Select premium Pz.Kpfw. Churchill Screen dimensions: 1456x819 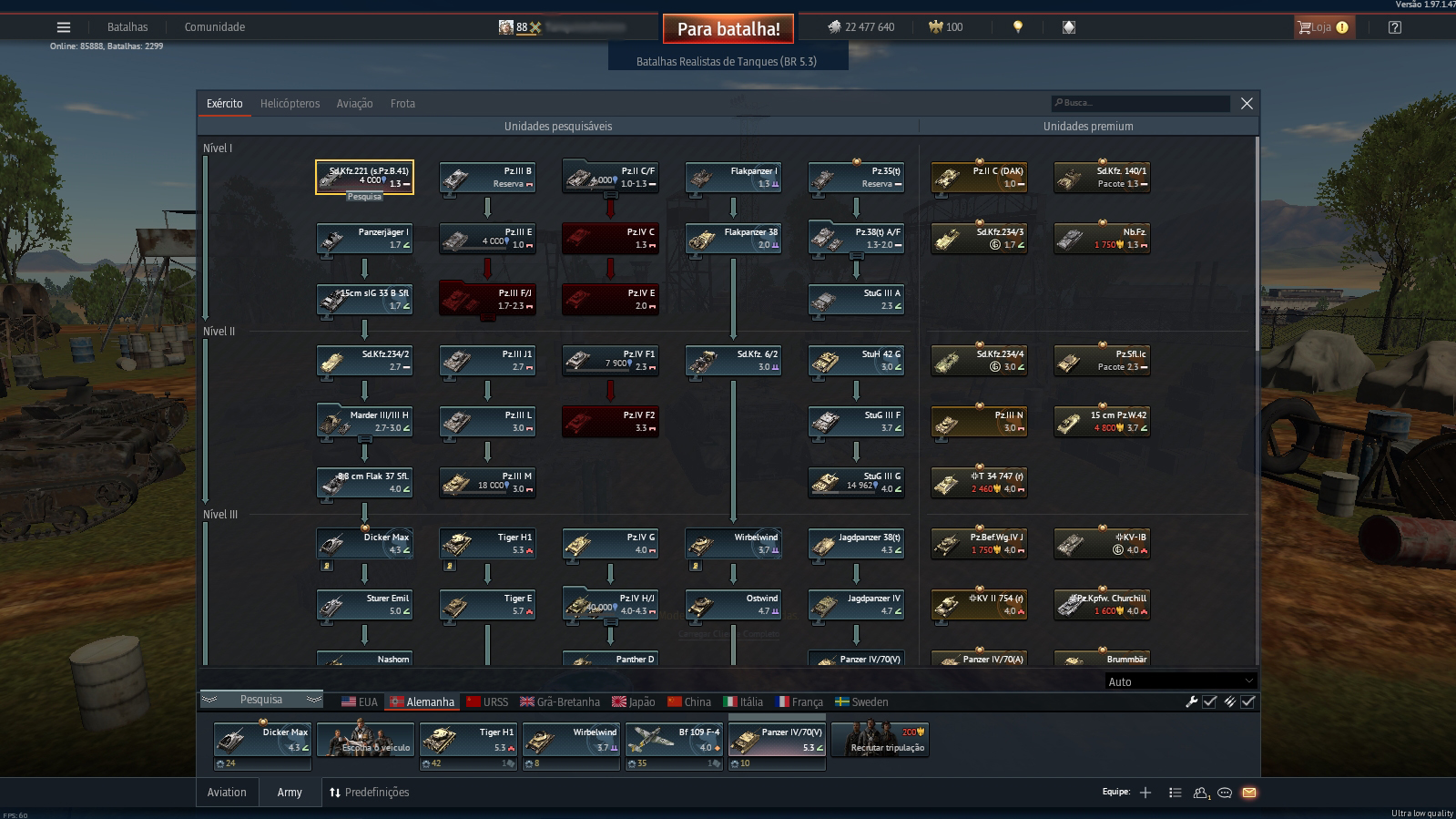[1102, 605]
